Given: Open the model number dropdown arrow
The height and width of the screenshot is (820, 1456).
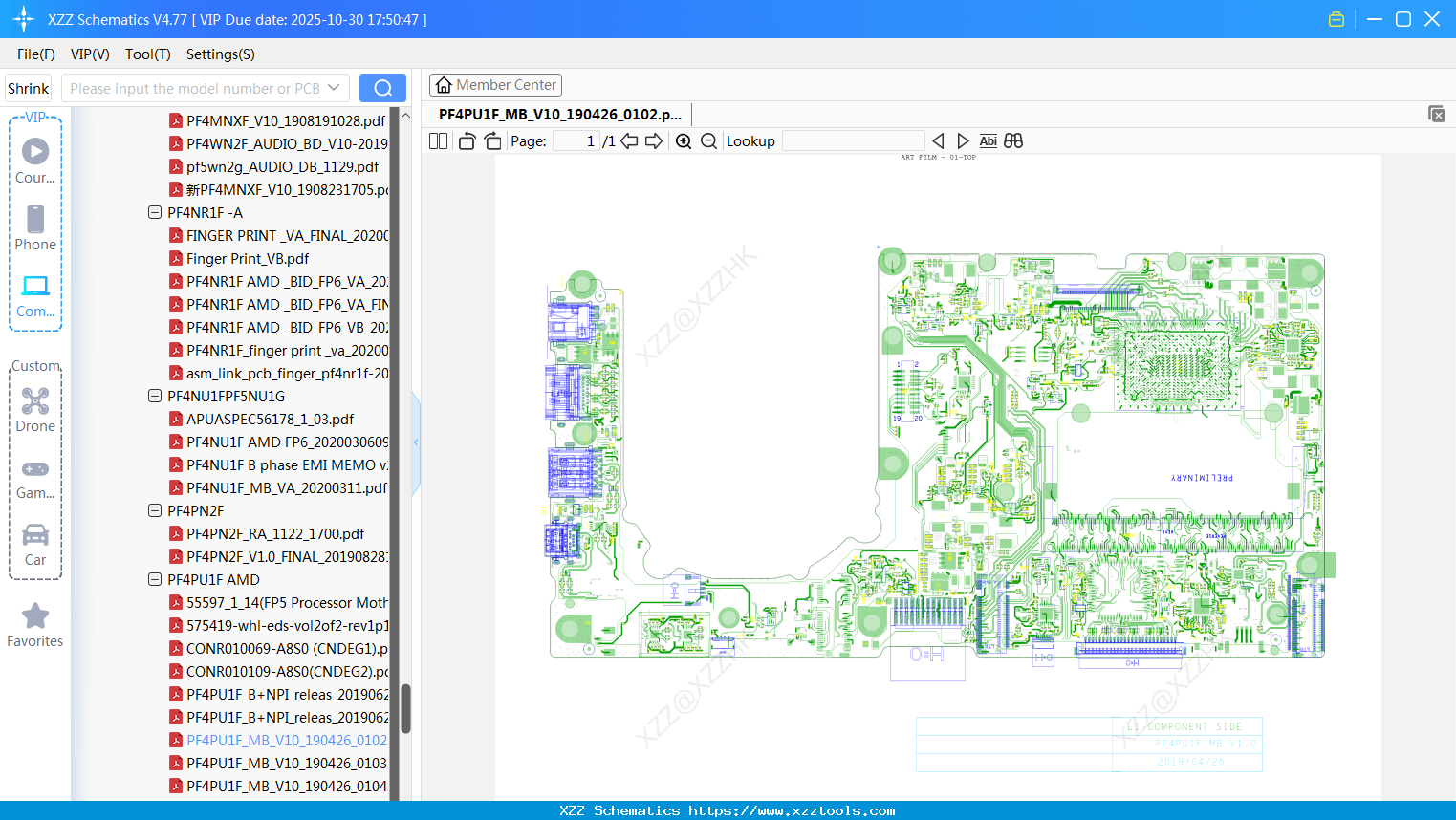Looking at the screenshot, I should click(334, 88).
